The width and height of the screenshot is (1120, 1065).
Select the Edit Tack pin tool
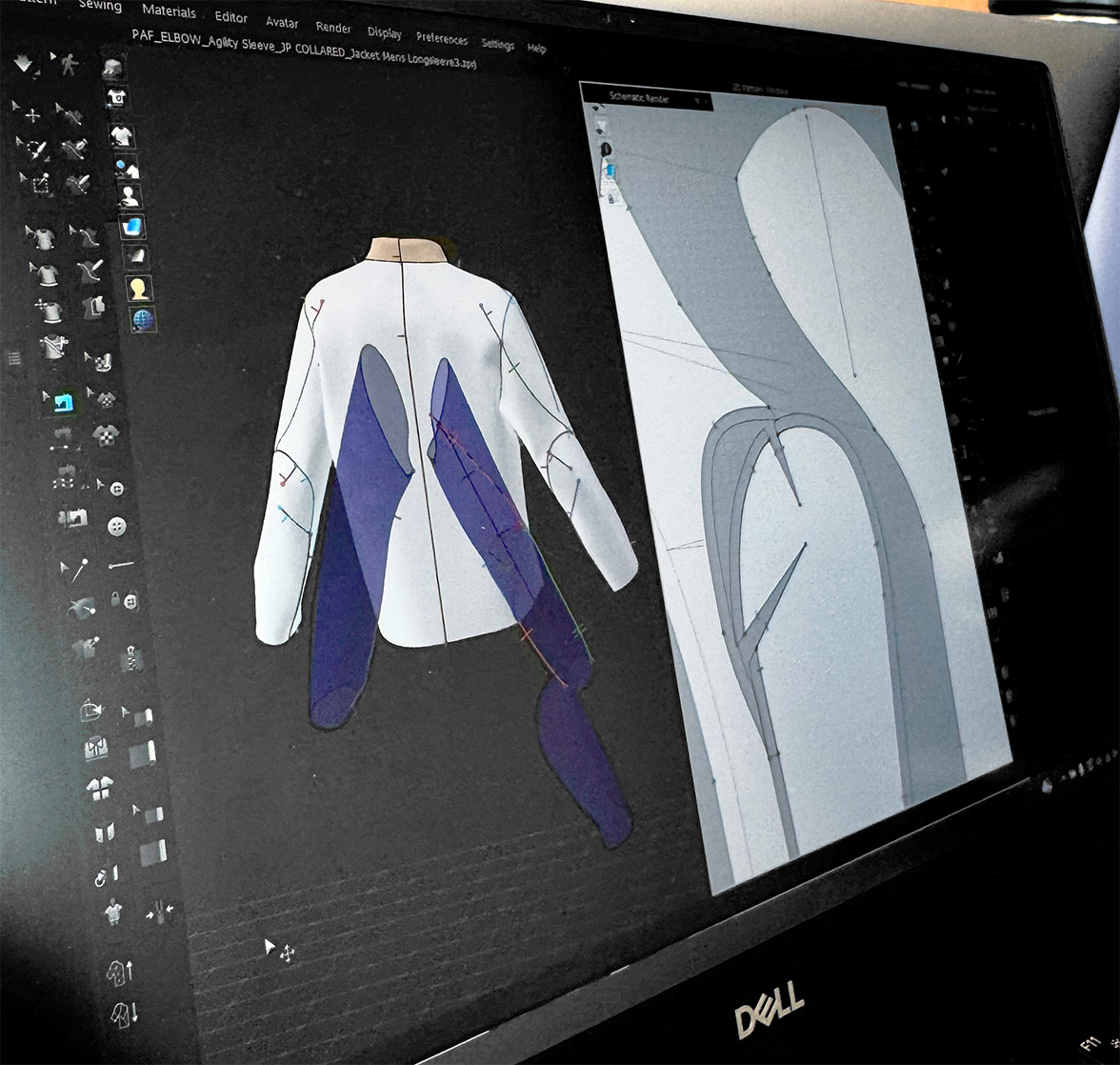click(78, 570)
